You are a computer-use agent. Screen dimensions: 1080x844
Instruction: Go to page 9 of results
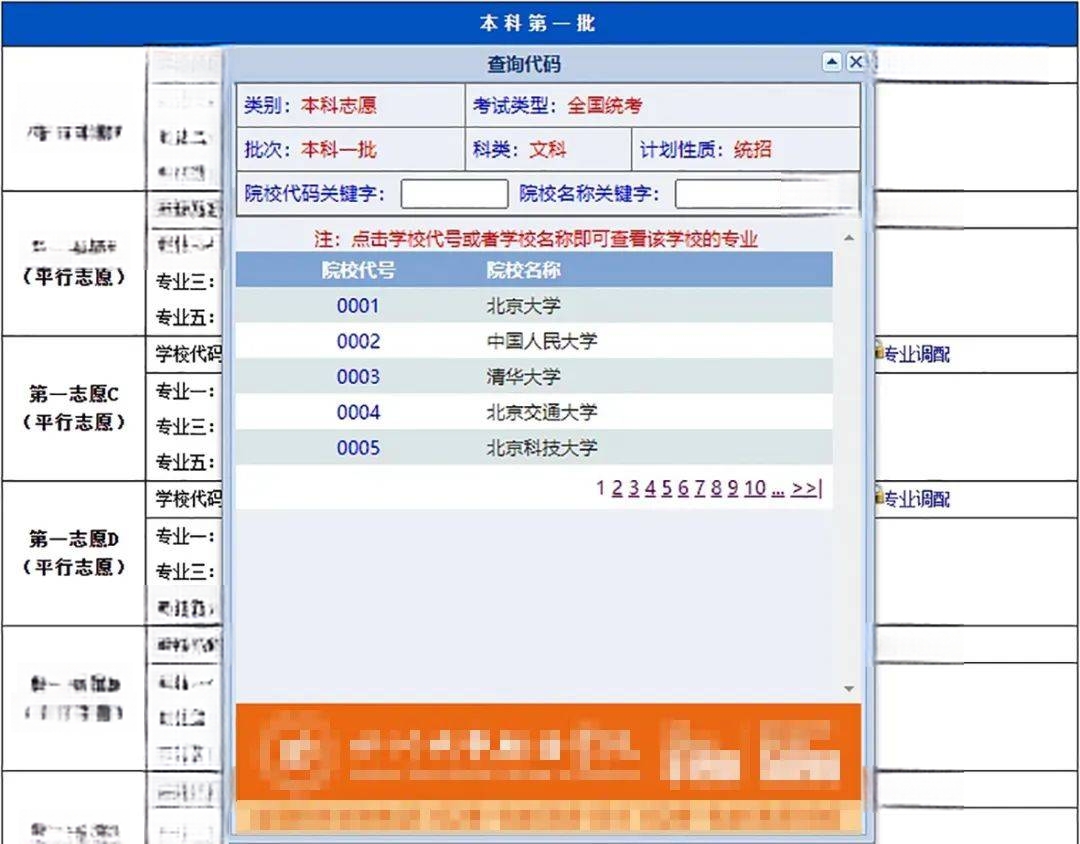pyautogui.click(x=732, y=488)
